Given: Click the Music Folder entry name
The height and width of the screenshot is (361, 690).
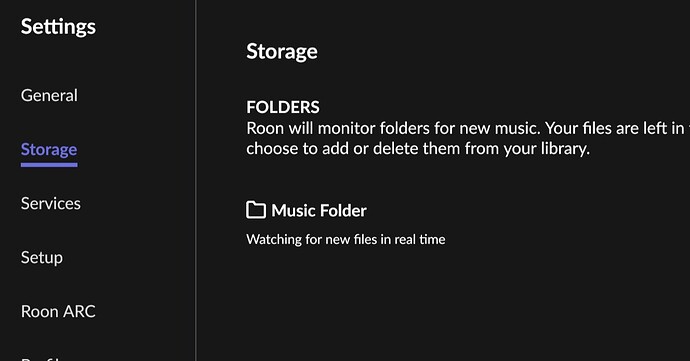Looking at the screenshot, I should pyautogui.click(x=319, y=210).
